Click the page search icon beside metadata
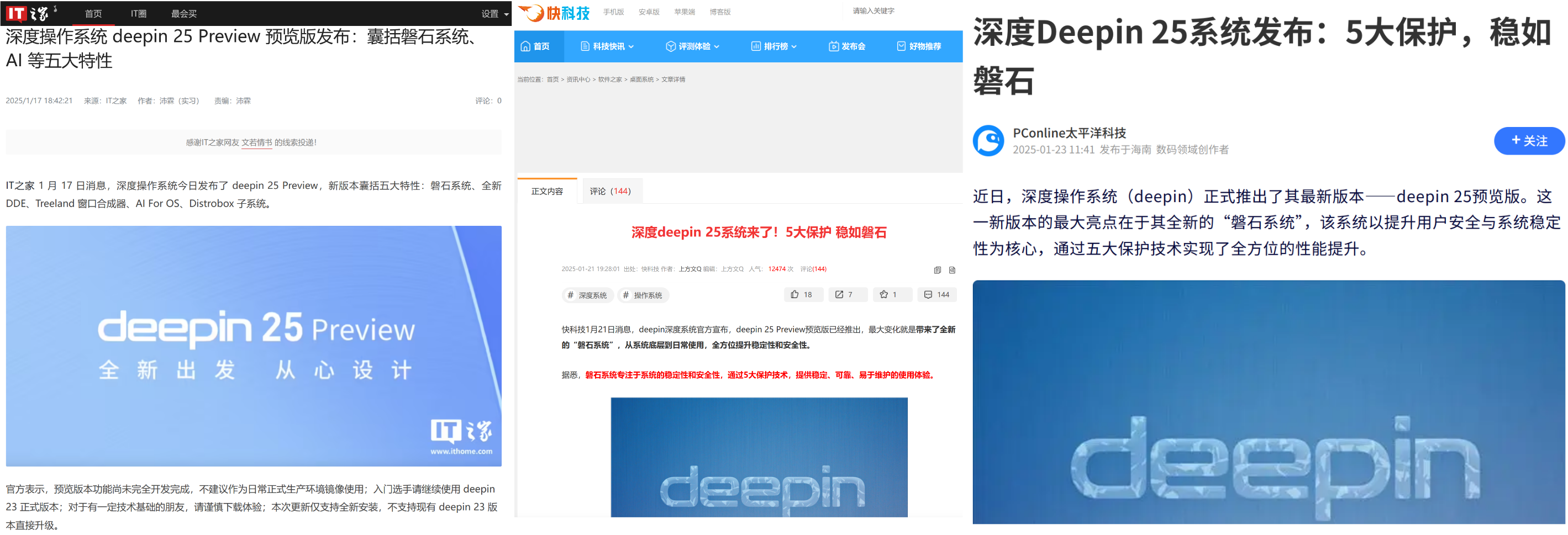Image resolution: width=1568 pixels, height=535 pixels. click(952, 271)
